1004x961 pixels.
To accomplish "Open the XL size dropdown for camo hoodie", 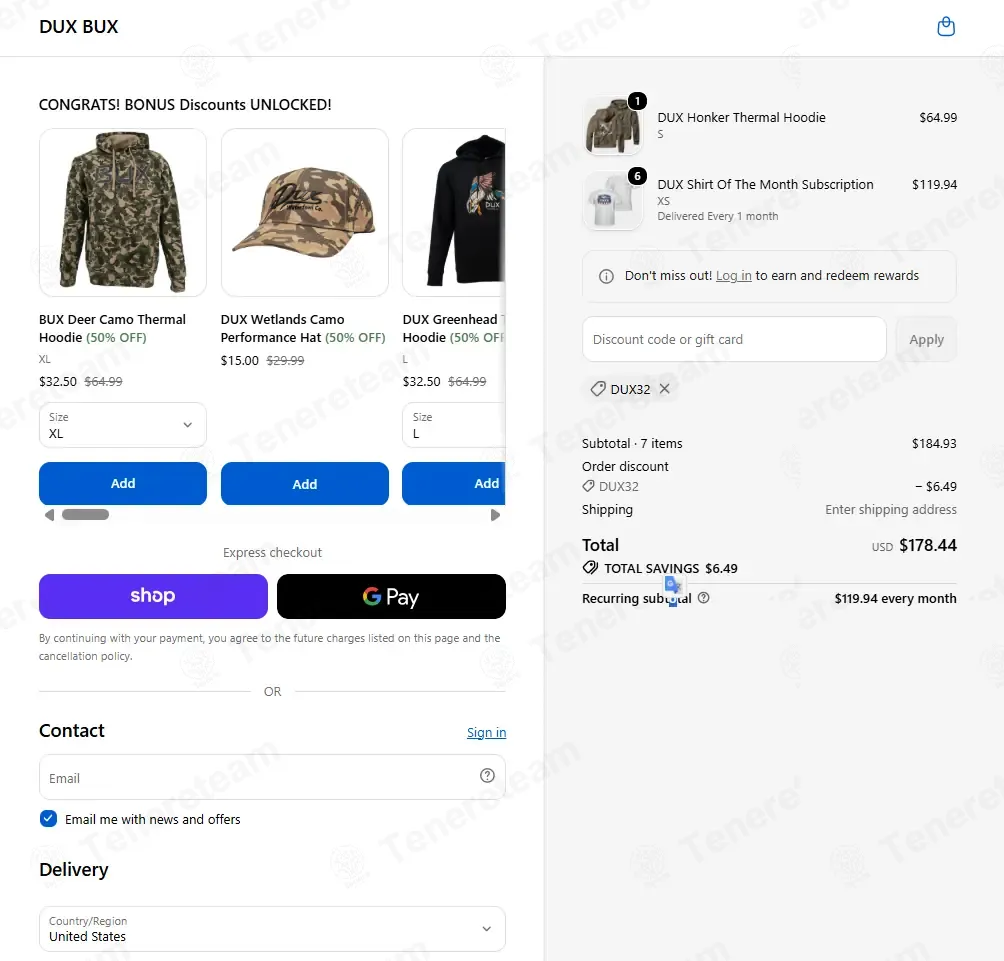I will tap(123, 425).
